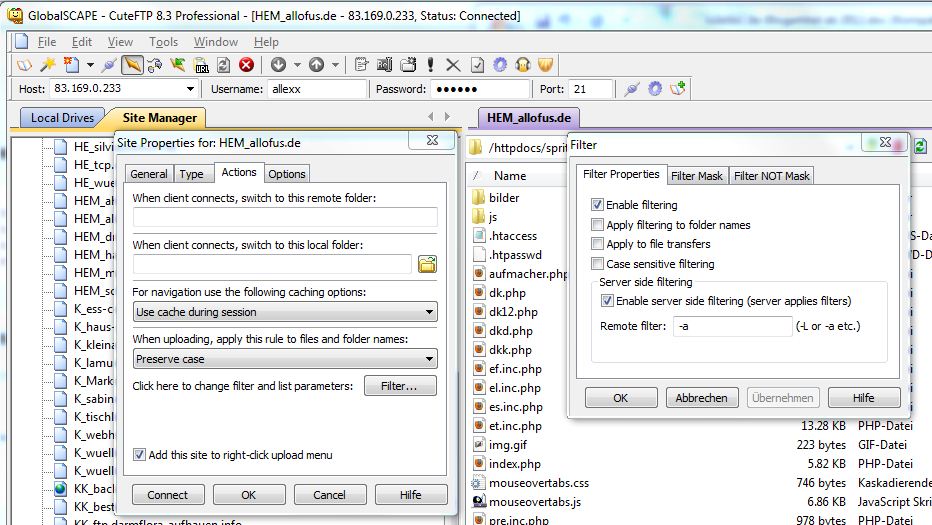Click the Connect button in Site Properties
932x525 pixels.
tap(168, 495)
